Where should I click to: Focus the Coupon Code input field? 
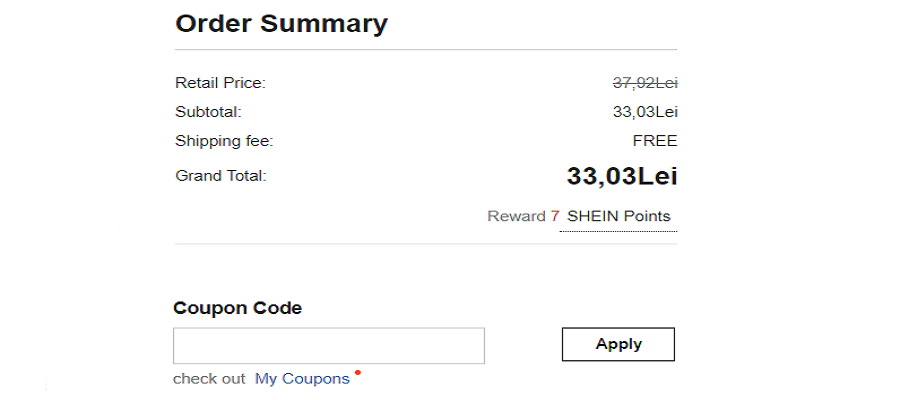pyautogui.click(x=328, y=345)
